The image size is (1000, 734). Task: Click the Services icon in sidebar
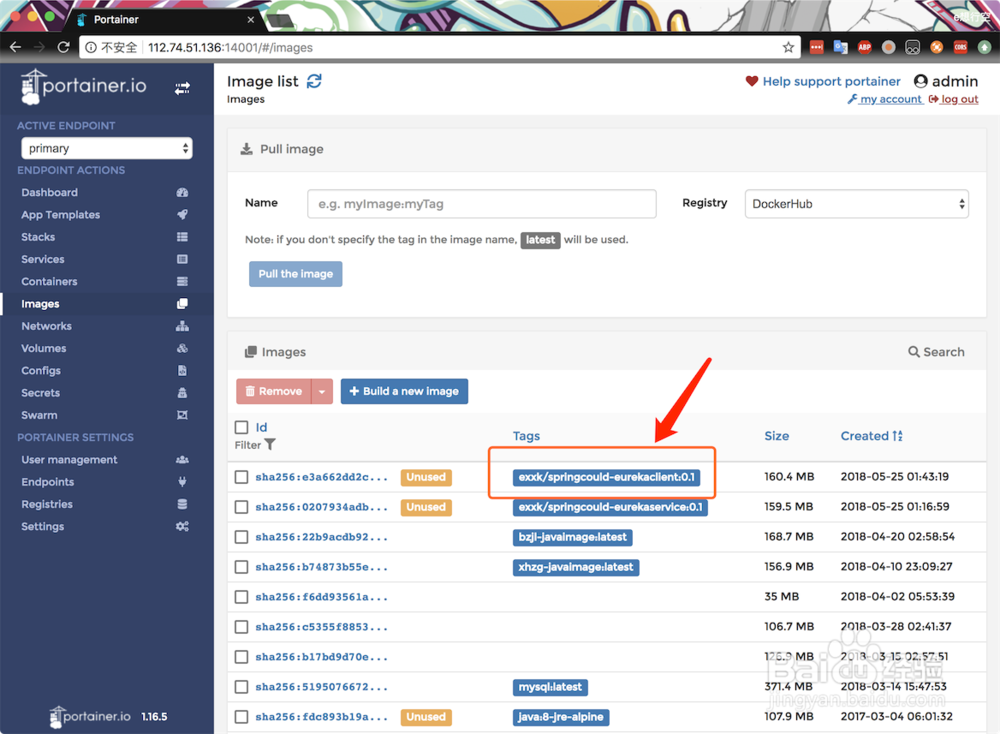[182, 260]
